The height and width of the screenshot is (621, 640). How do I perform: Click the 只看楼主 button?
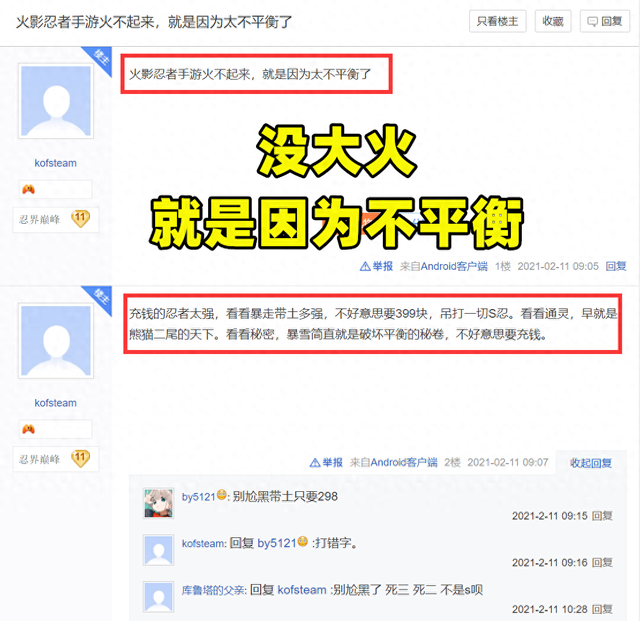coord(497,21)
